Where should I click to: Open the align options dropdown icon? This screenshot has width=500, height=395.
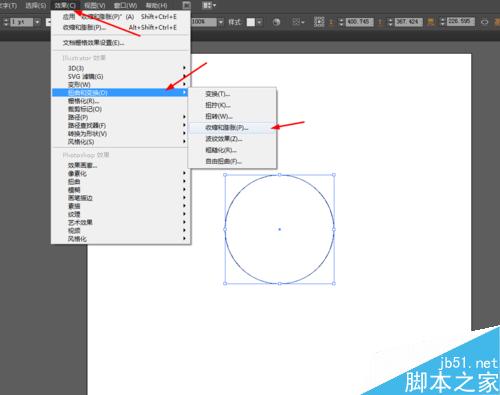tap(298, 22)
